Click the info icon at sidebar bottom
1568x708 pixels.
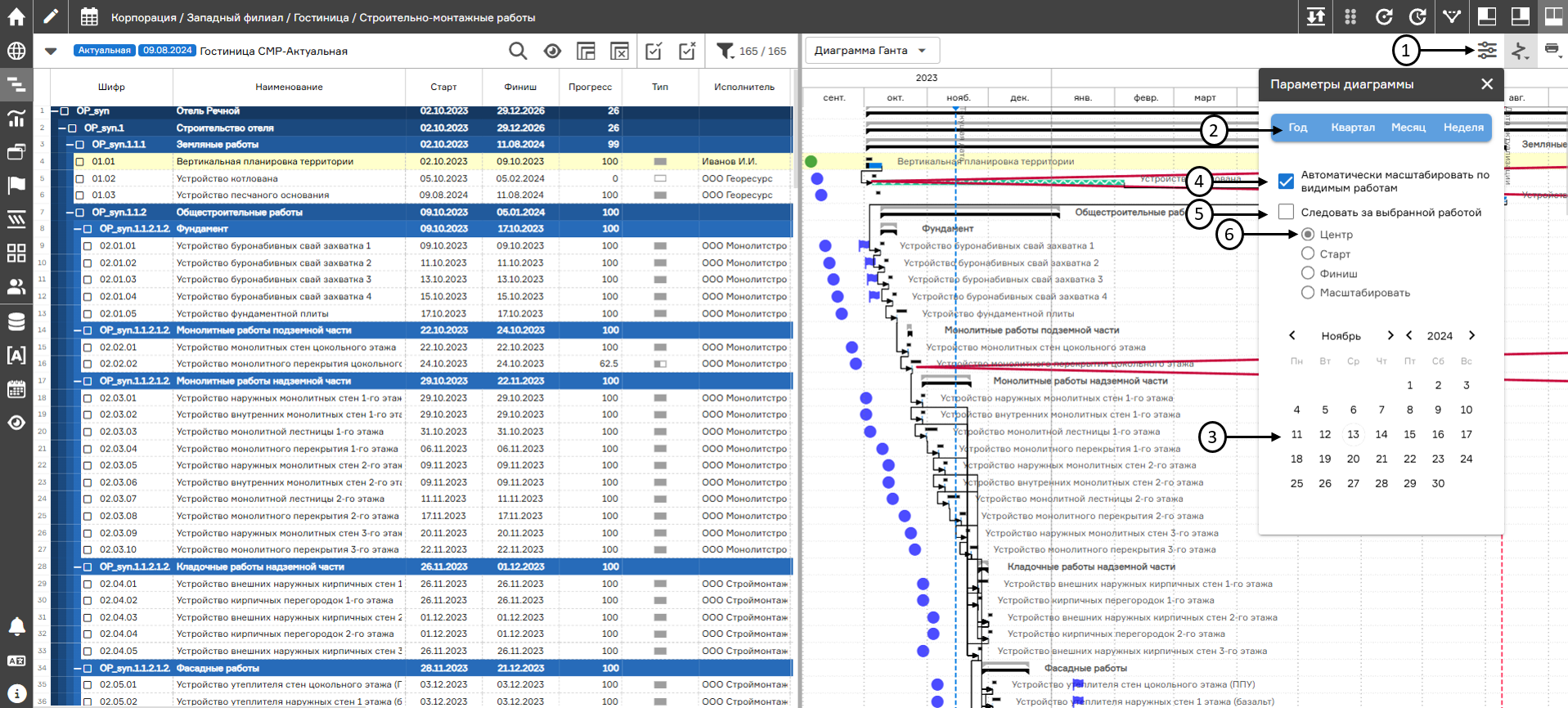pos(16,693)
